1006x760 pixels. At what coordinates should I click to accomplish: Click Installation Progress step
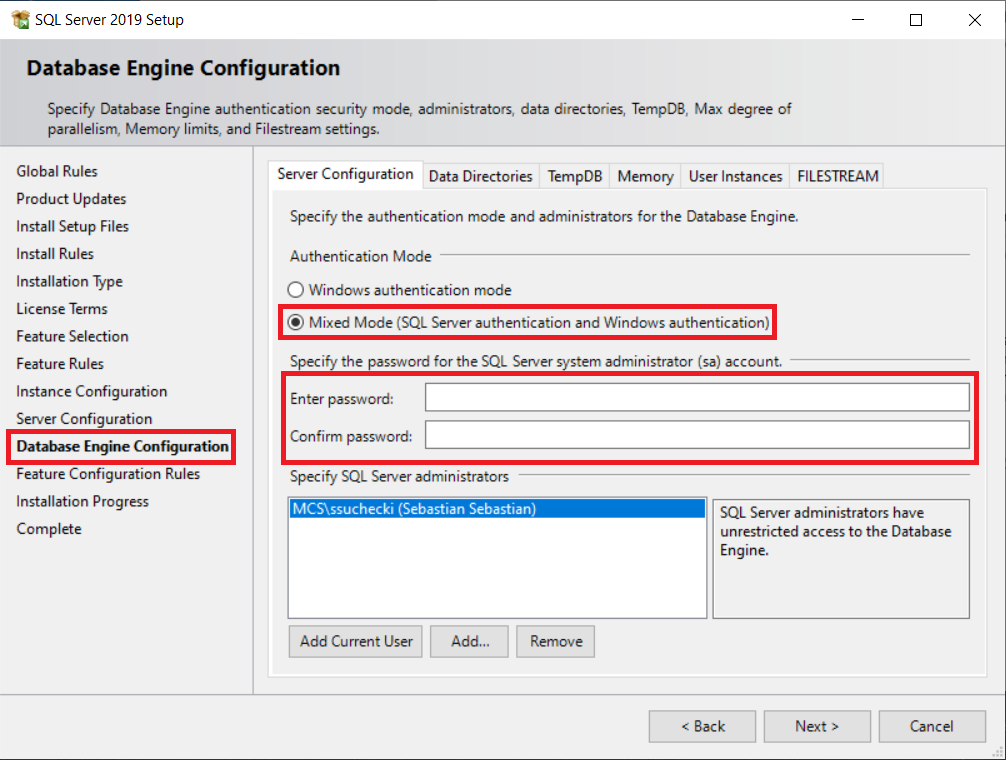83,502
